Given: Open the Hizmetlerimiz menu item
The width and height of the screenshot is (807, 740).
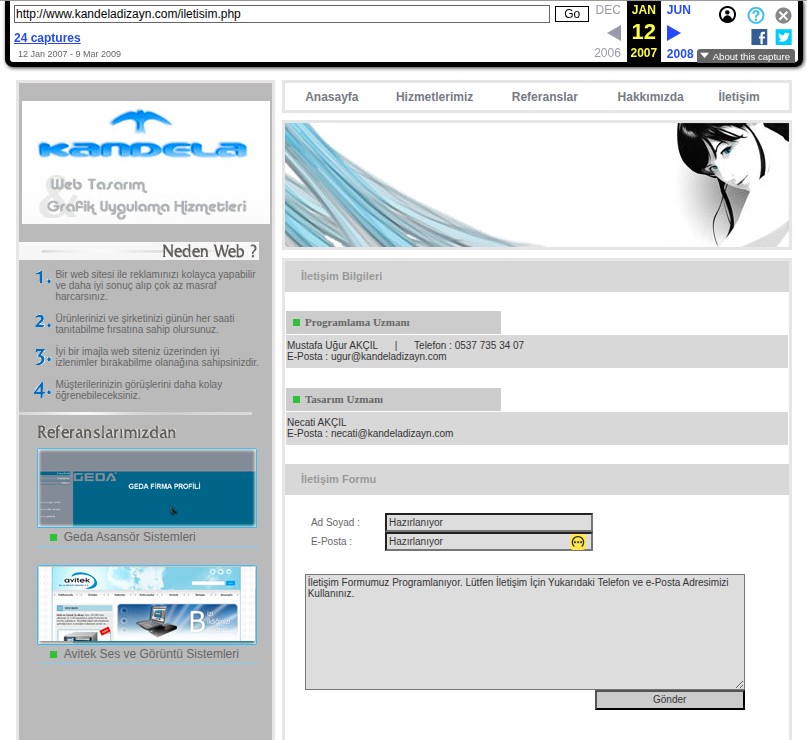Looking at the screenshot, I should (434, 97).
